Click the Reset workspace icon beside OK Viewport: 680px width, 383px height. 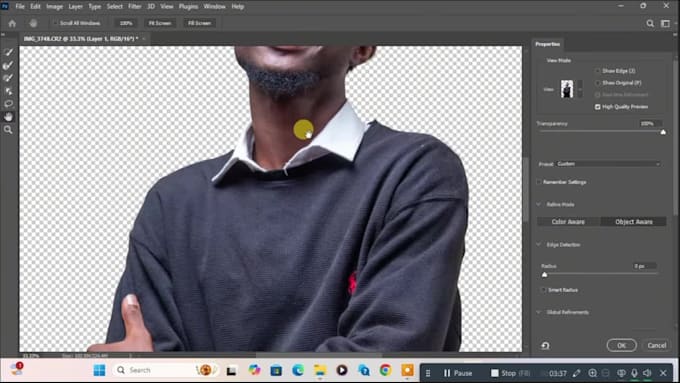tap(545, 346)
